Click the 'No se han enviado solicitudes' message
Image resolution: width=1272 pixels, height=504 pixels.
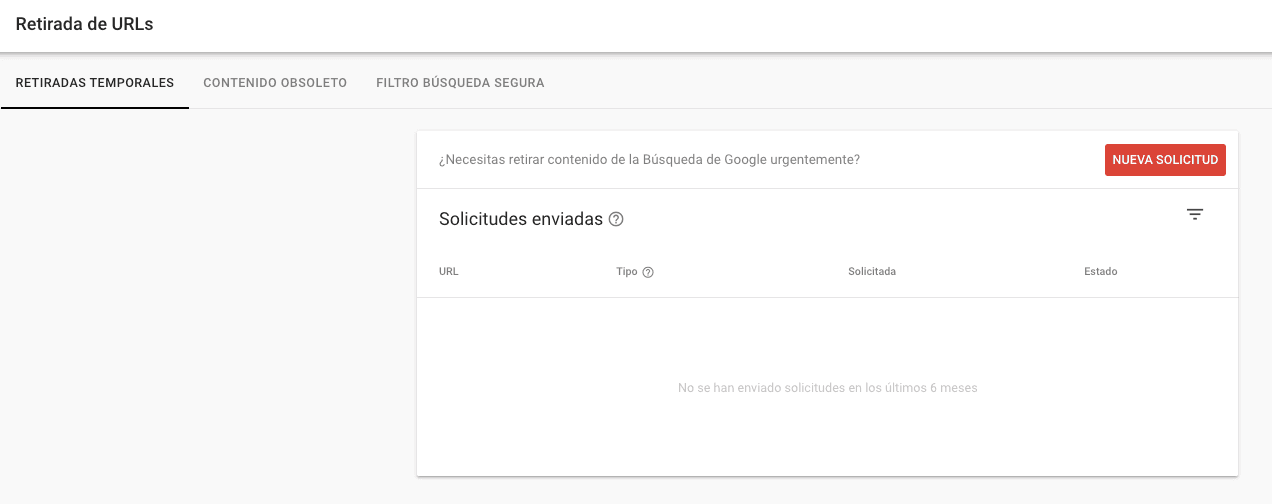tap(828, 388)
